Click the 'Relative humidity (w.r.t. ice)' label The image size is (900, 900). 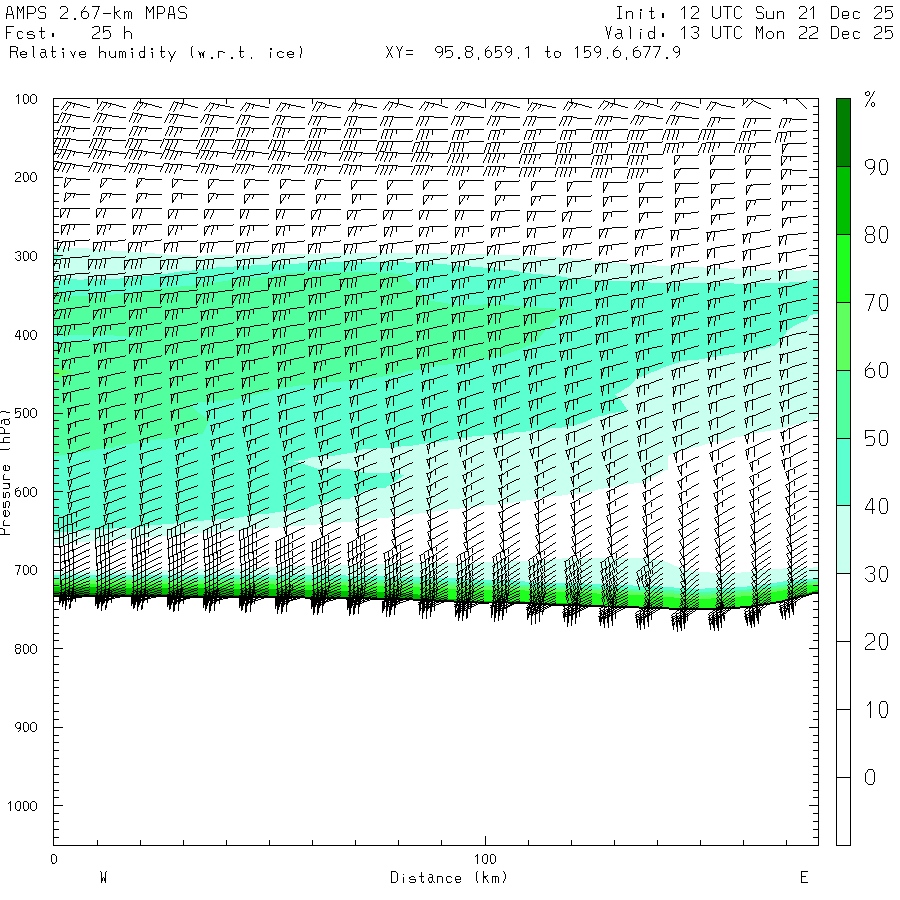pos(156,53)
